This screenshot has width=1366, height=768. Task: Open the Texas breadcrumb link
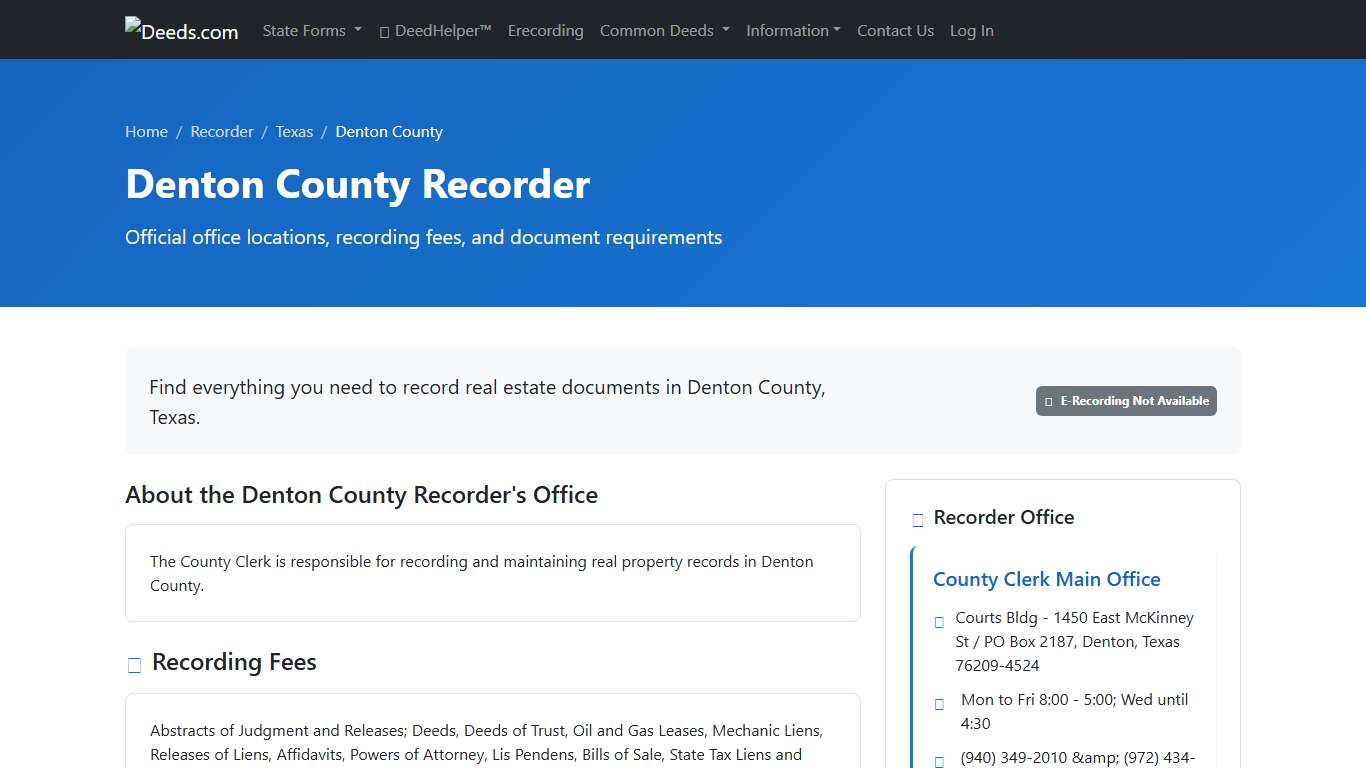tap(294, 131)
